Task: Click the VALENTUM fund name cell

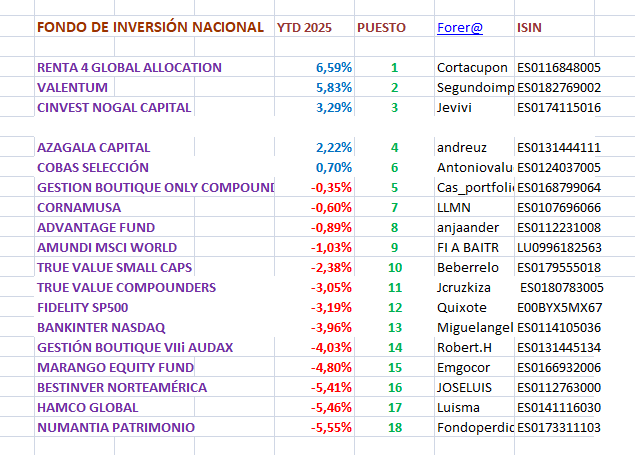Action: tap(74, 88)
